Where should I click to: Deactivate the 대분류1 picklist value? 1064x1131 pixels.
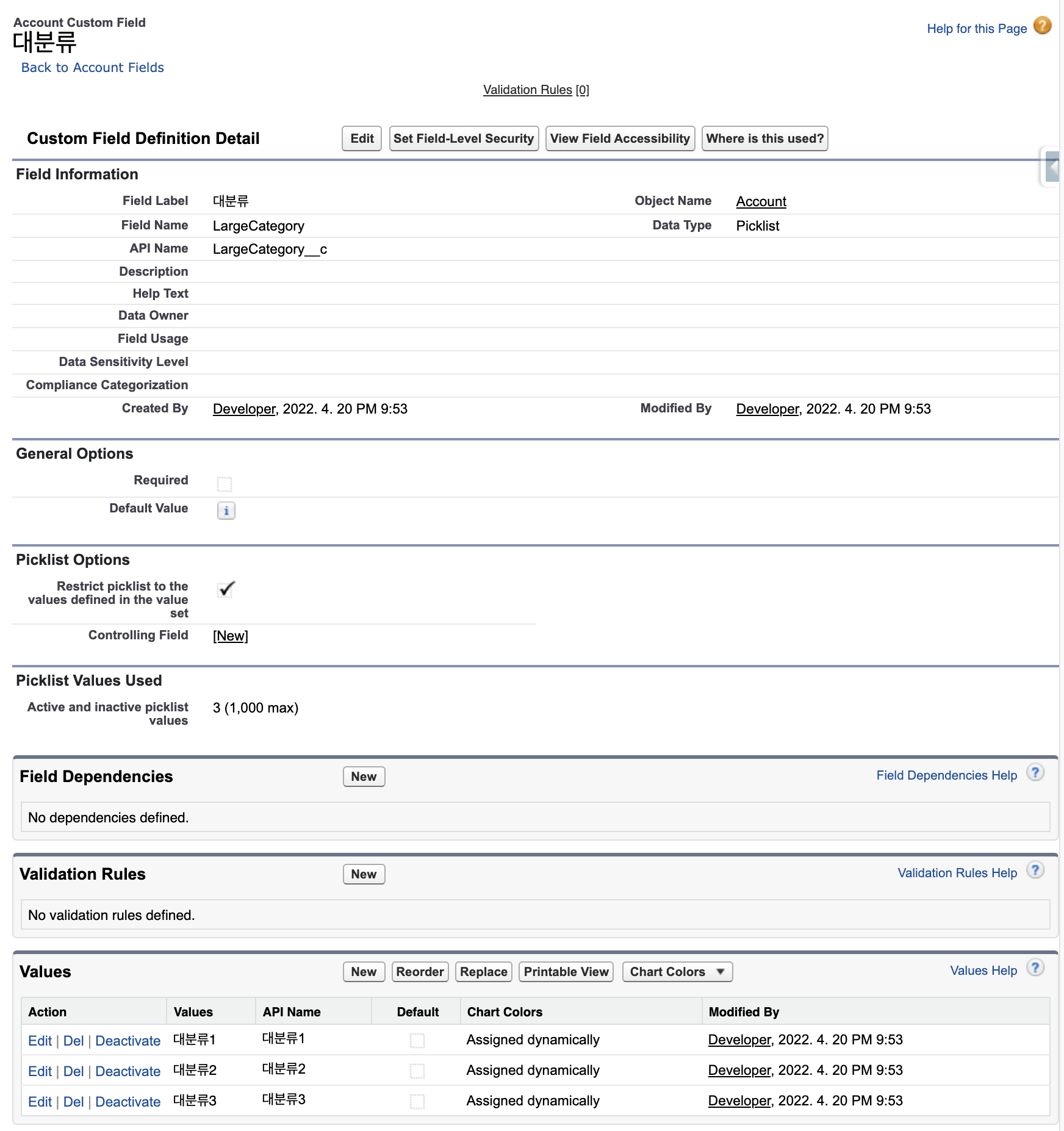[128, 1041]
